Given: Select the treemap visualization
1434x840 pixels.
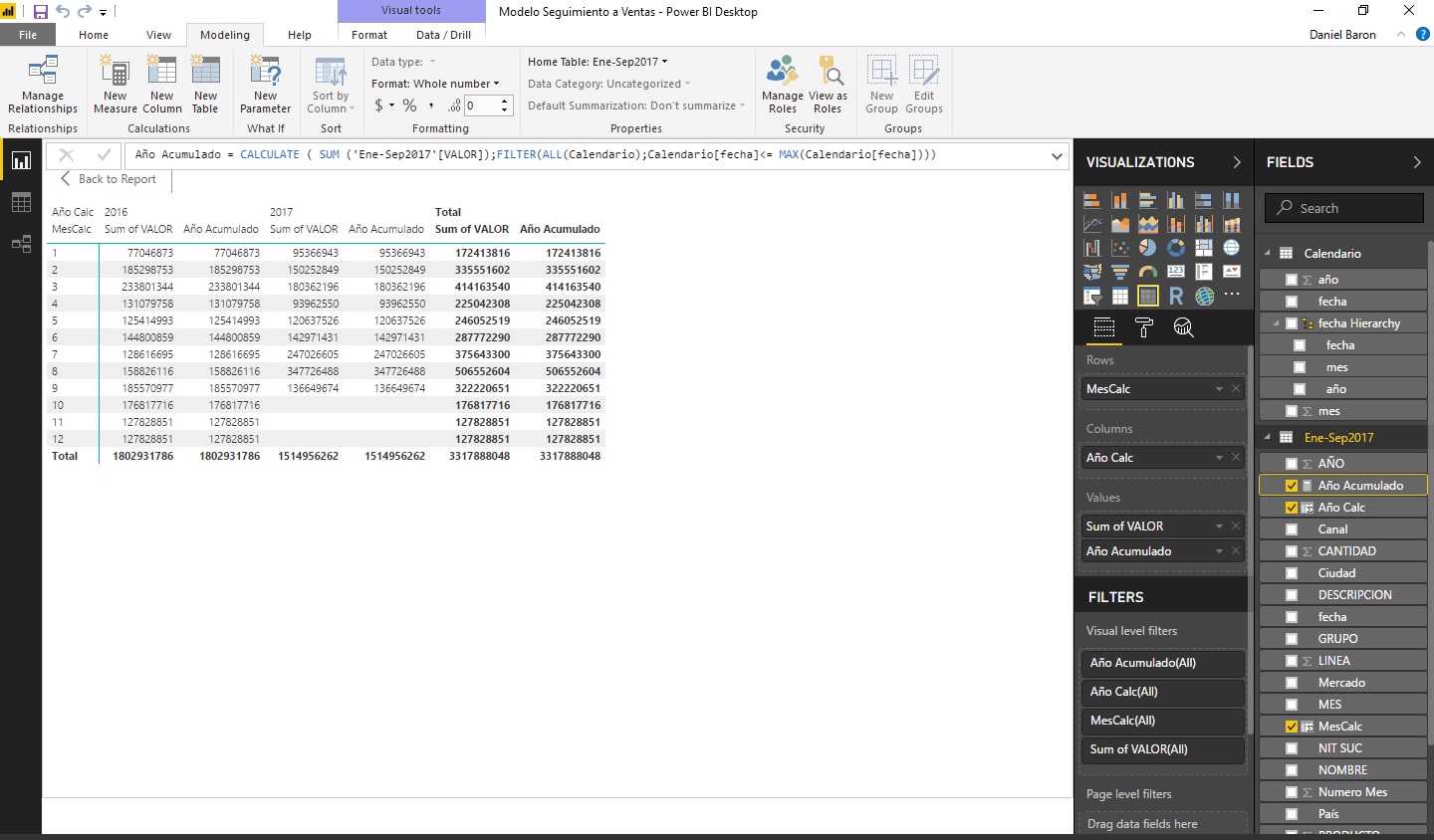Looking at the screenshot, I should pos(1204,248).
